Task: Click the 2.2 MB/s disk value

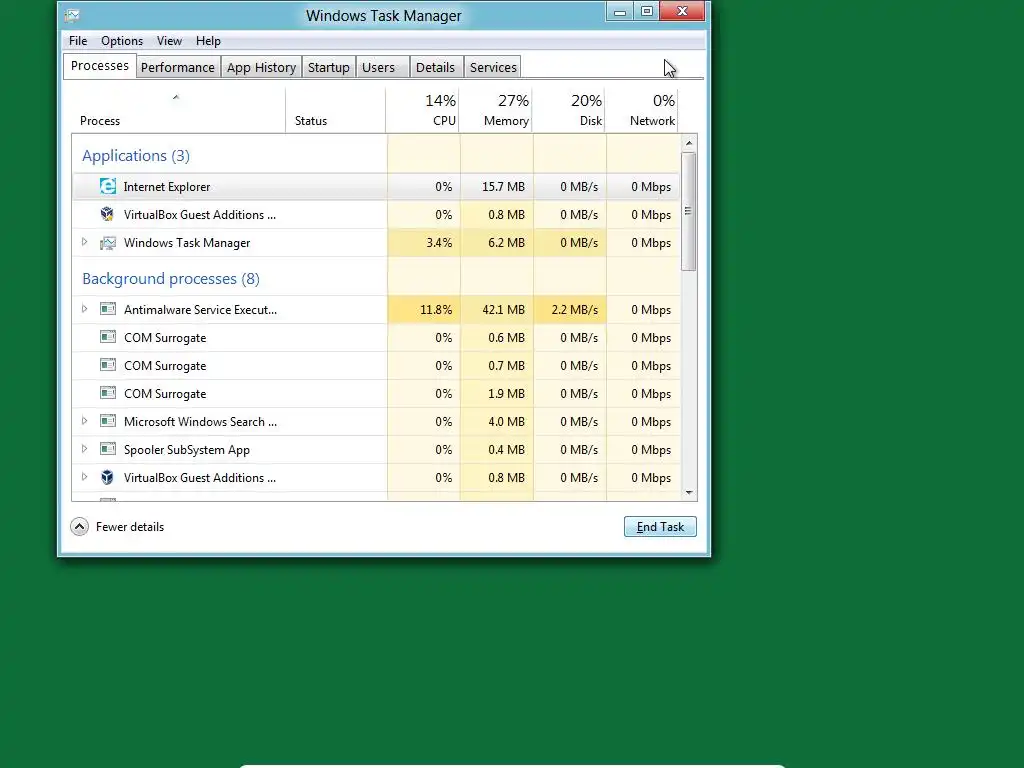Action: click(x=575, y=310)
